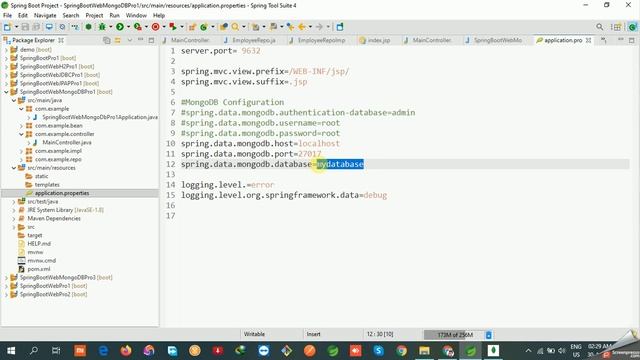Expand the SpringBootWebMongoDBPro3 project
Image resolution: width=640 pixels, height=360 pixels.
[6, 278]
